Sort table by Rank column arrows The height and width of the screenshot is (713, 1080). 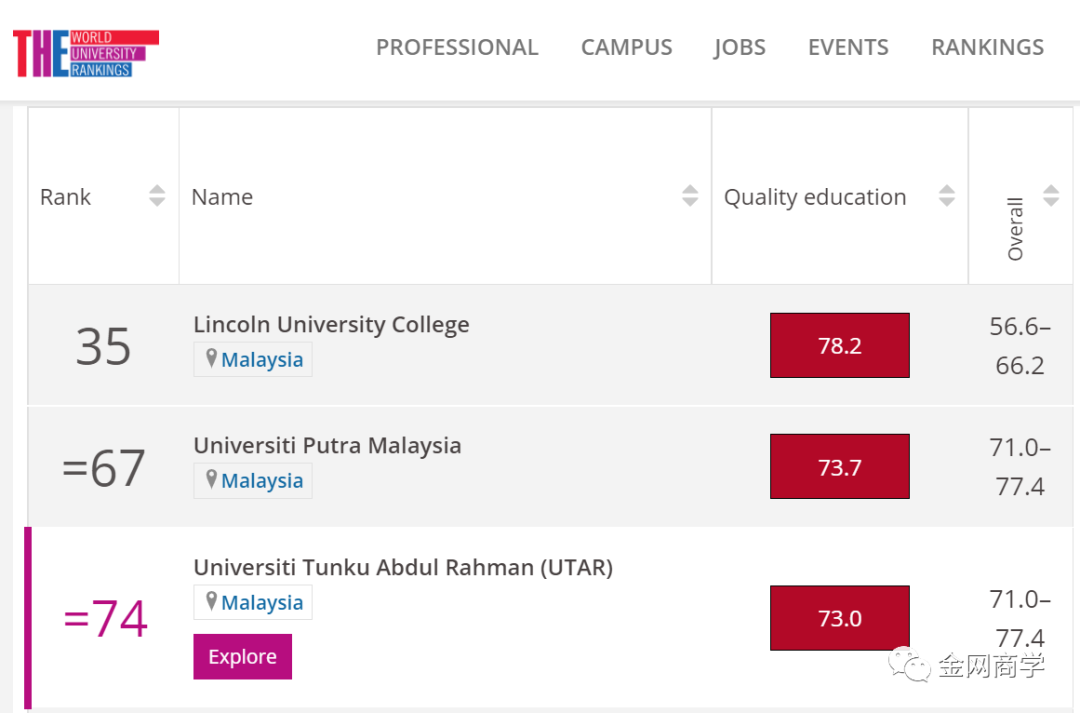click(x=157, y=196)
